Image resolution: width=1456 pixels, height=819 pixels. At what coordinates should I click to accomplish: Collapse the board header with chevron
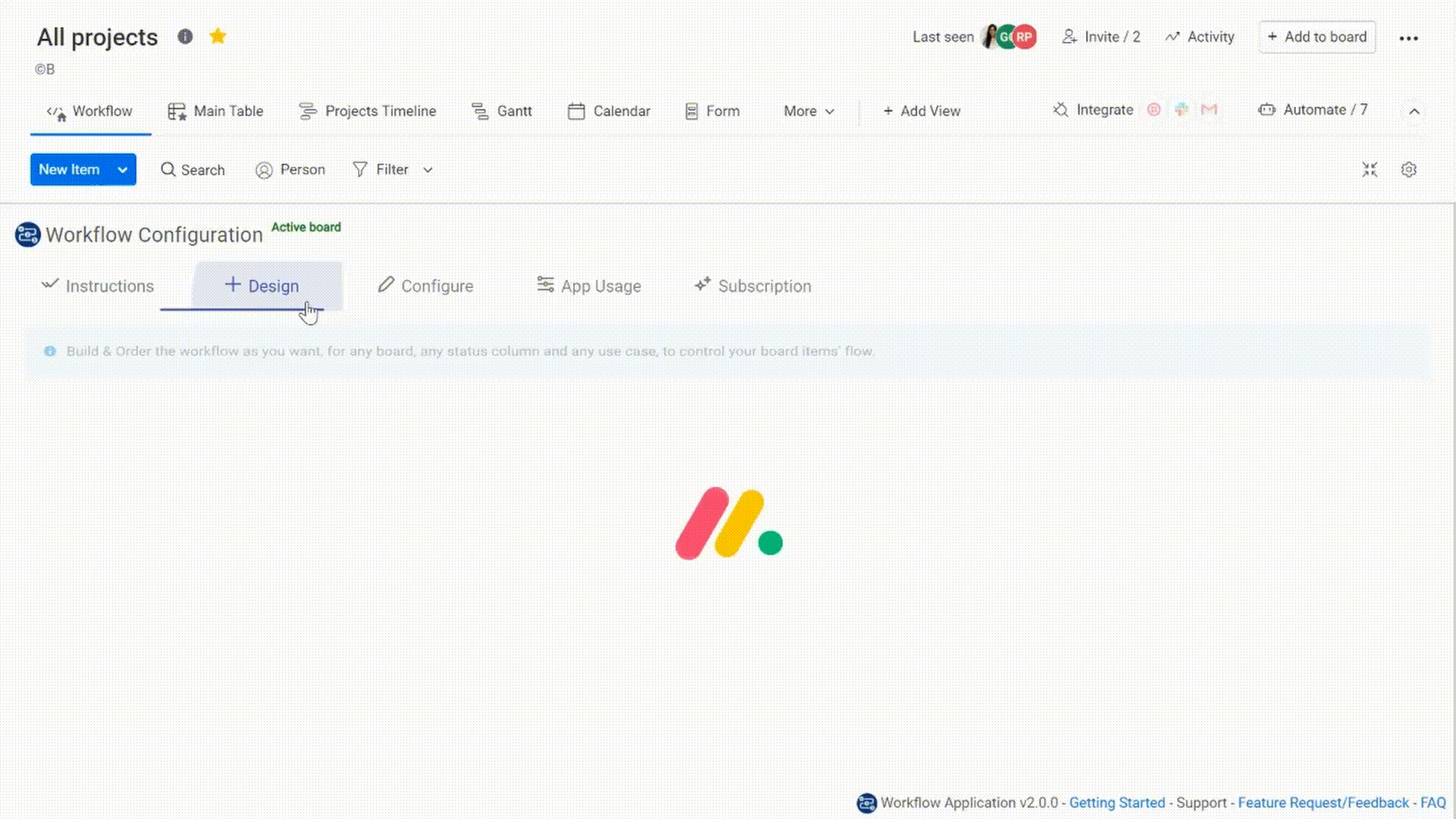click(x=1414, y=111)
